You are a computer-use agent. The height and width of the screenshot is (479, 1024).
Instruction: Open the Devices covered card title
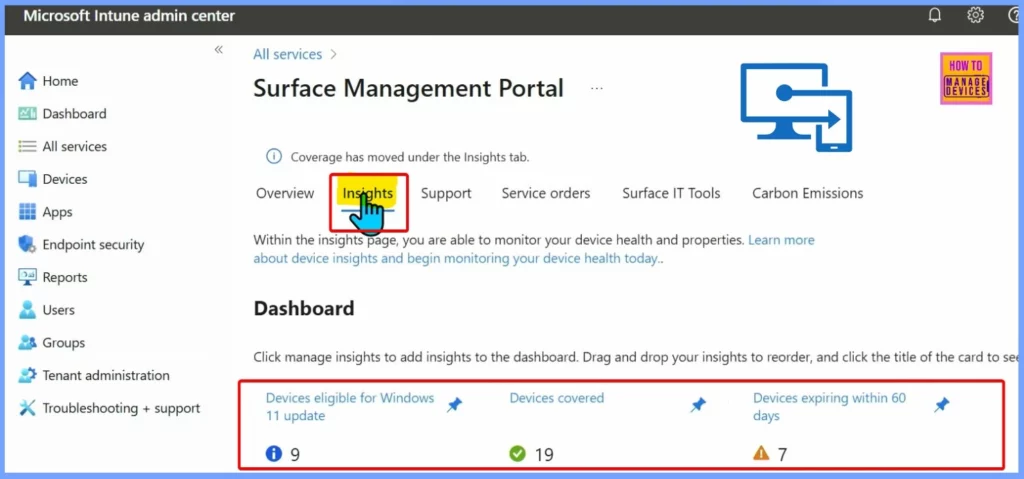coord(557,398)
